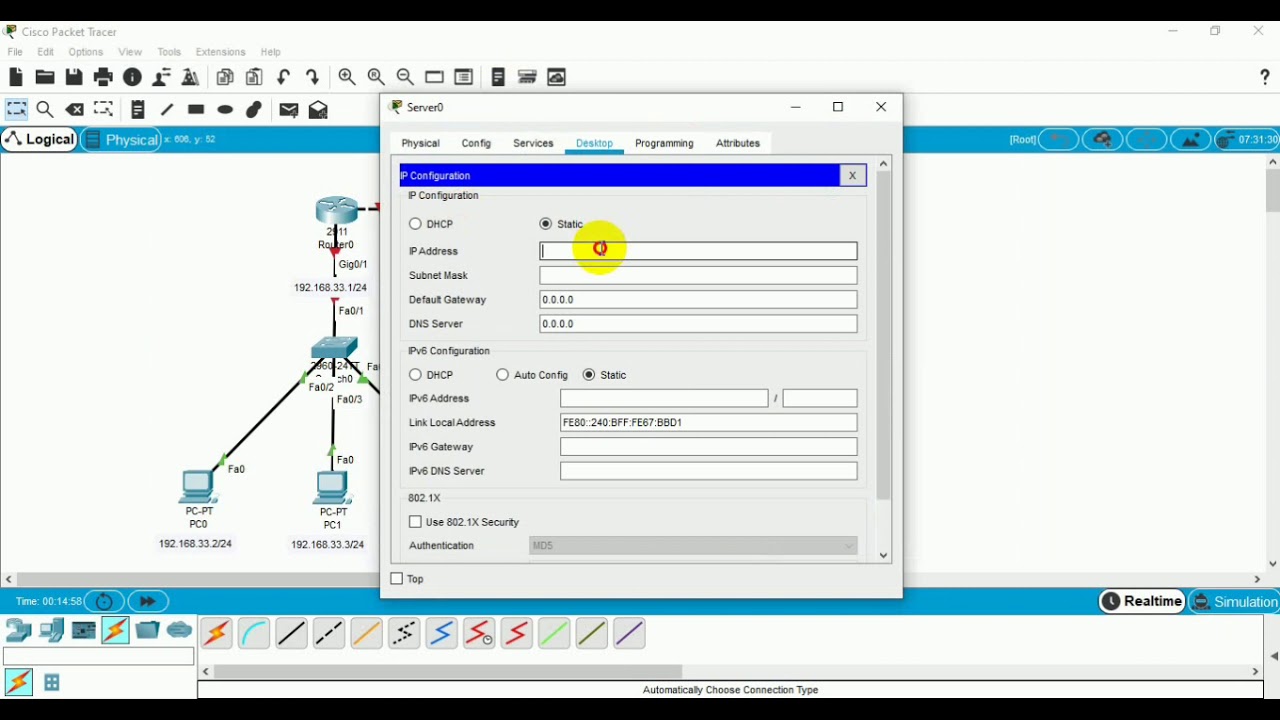Image resolution: width=1280 pixels, height=720 pixels.
Task: Click the Power Cycle Devices button
Action: [x=104, y=602]
